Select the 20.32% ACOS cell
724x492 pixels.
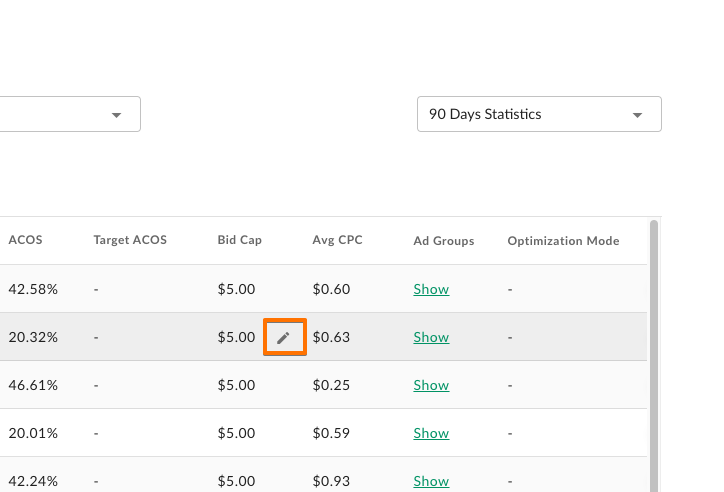tap(33, 337)
